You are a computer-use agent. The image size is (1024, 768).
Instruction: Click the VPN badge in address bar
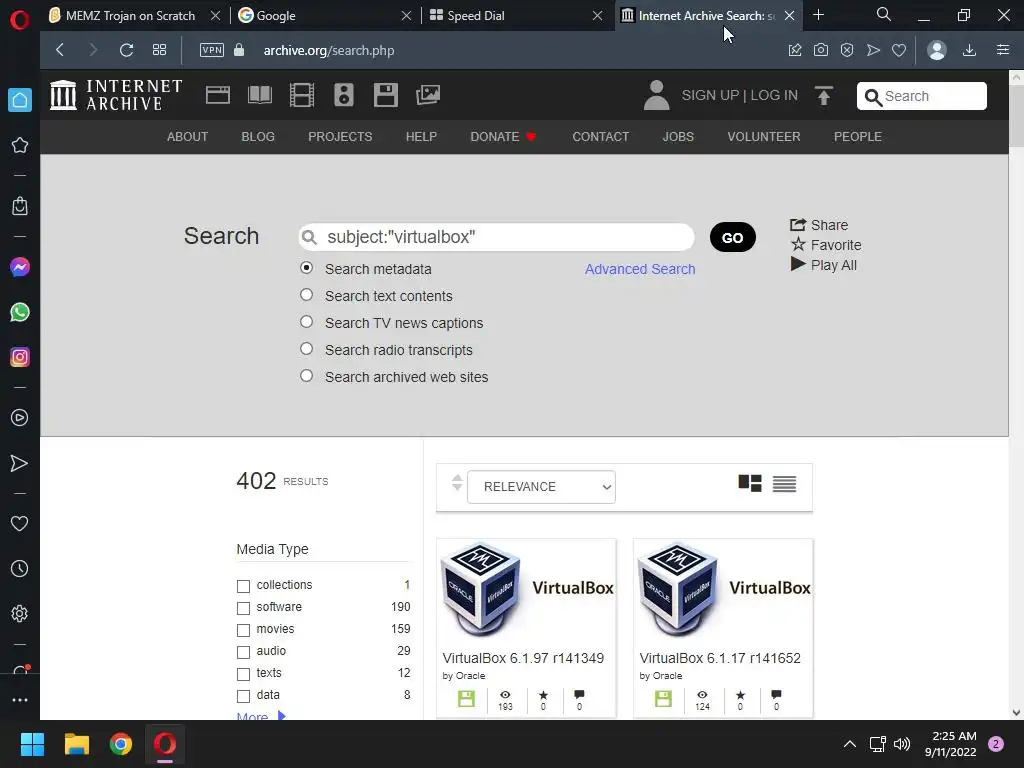(x=212, y=50)
